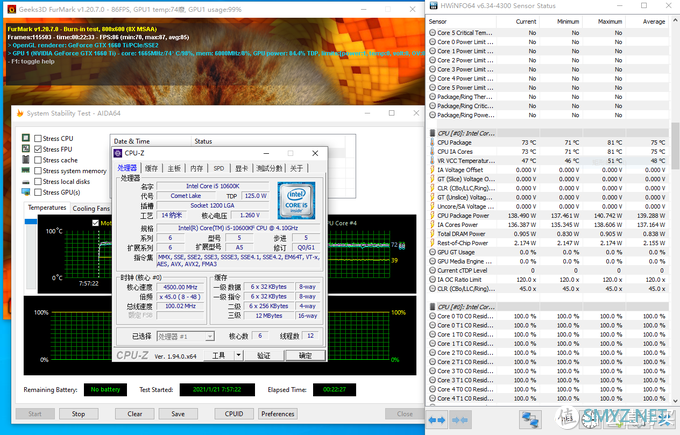Select the VR VCC Temperature sensor row
This screenshot has height=435, width=680.
coord(548,160)
